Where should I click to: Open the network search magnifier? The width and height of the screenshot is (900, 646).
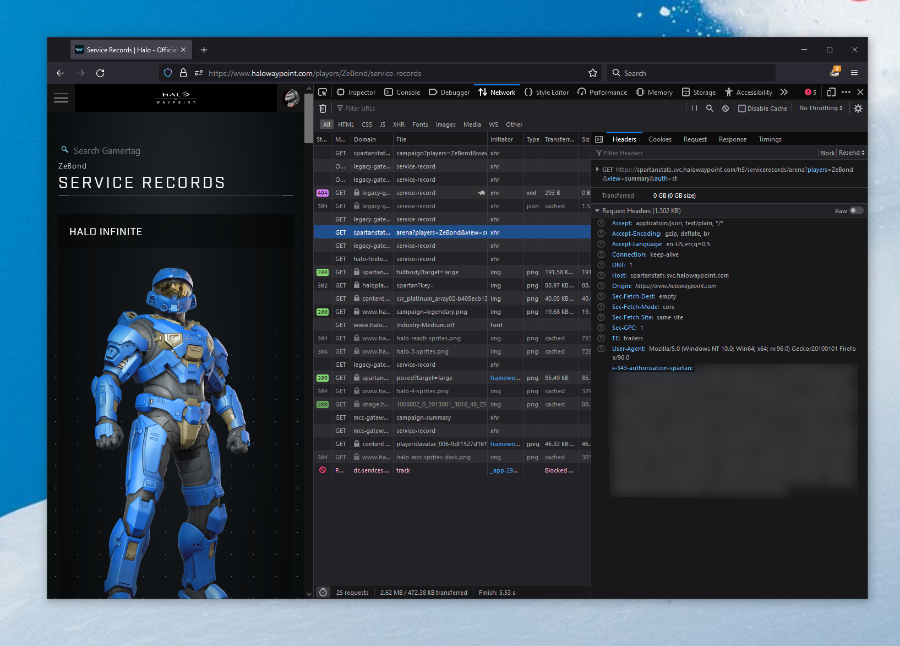[x=709, y=108]
